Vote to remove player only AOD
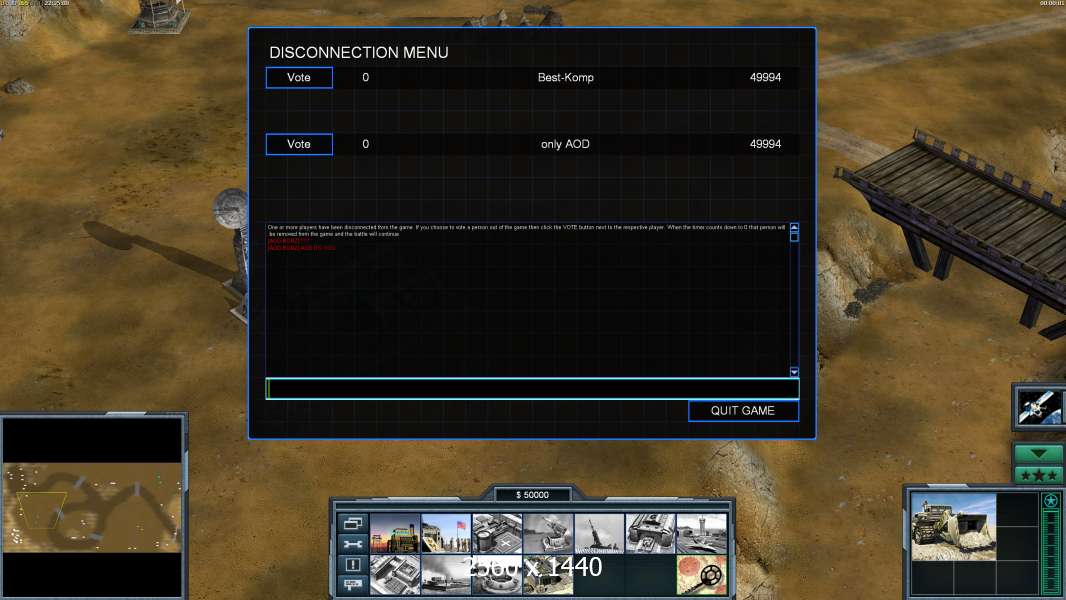Image resolution: width=1066 pixels, height=600 pixels. point(299,144)
